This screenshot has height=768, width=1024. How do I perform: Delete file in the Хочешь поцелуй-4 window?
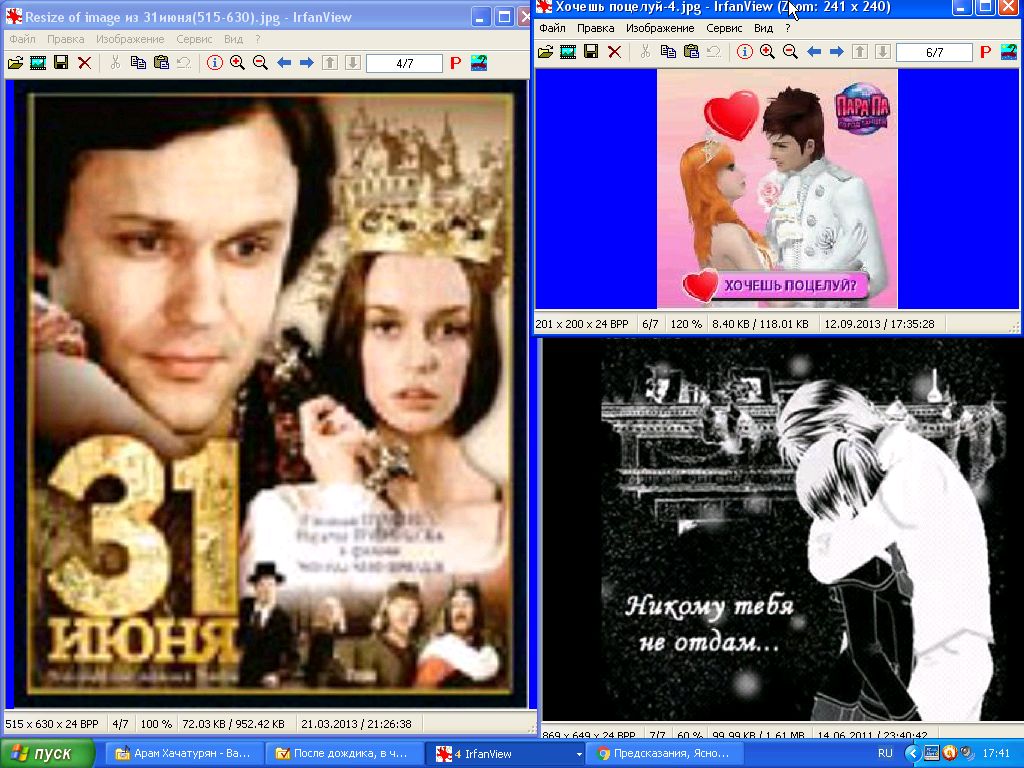(x=615, y=52)
